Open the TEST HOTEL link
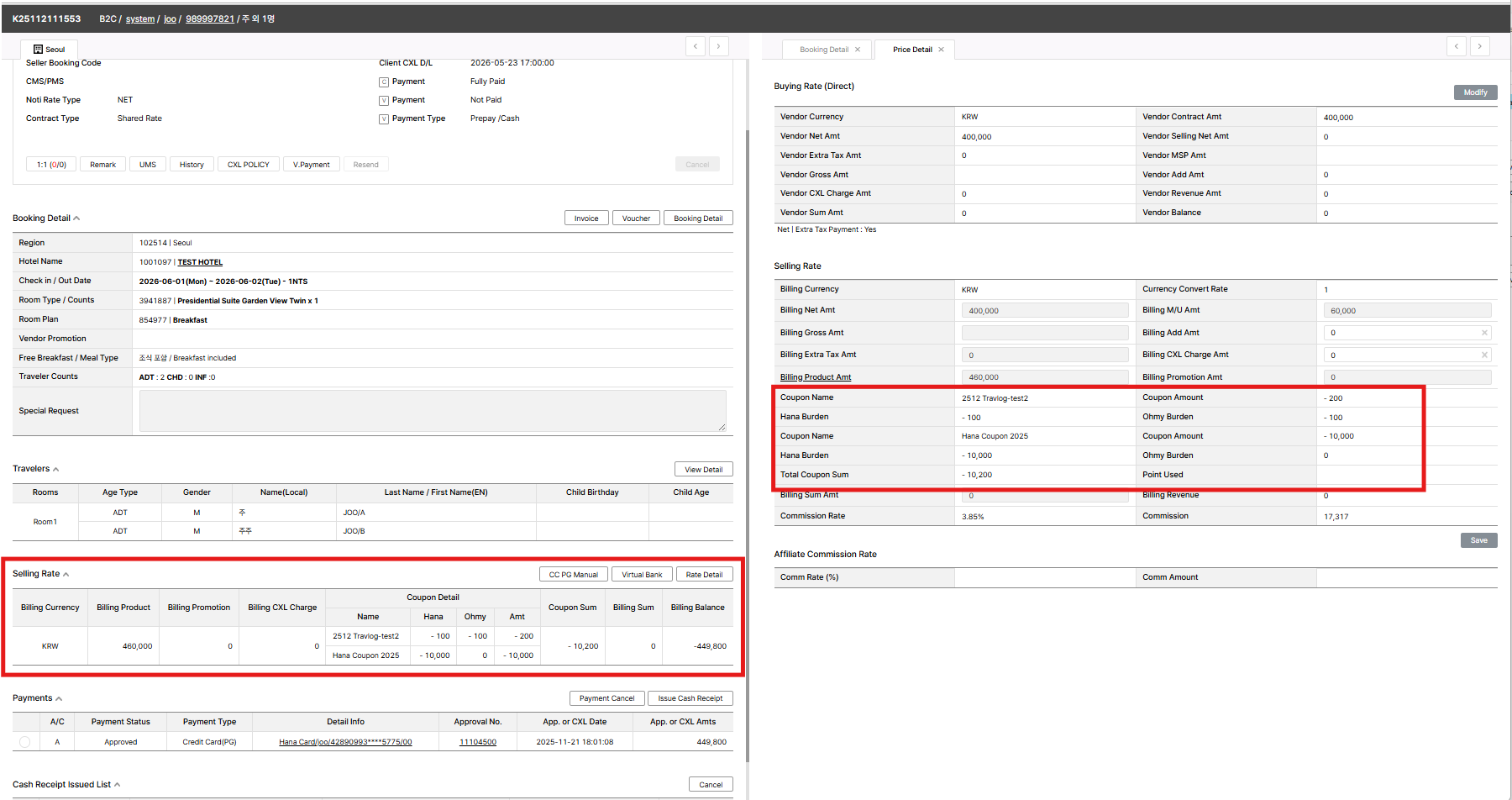 click(200, 262)
